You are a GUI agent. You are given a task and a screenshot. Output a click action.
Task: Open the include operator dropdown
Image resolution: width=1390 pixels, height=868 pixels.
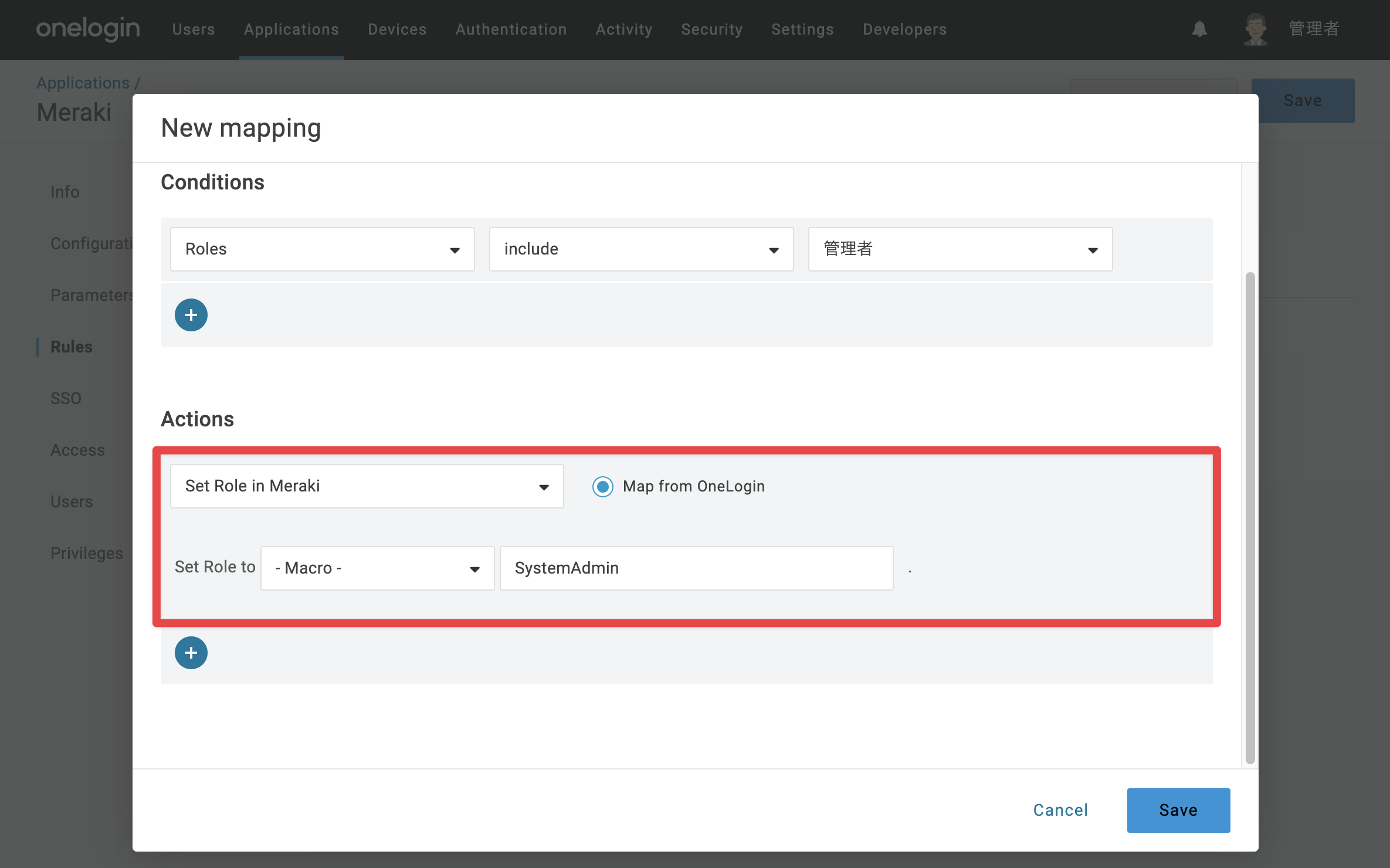[x=642, y=249]
